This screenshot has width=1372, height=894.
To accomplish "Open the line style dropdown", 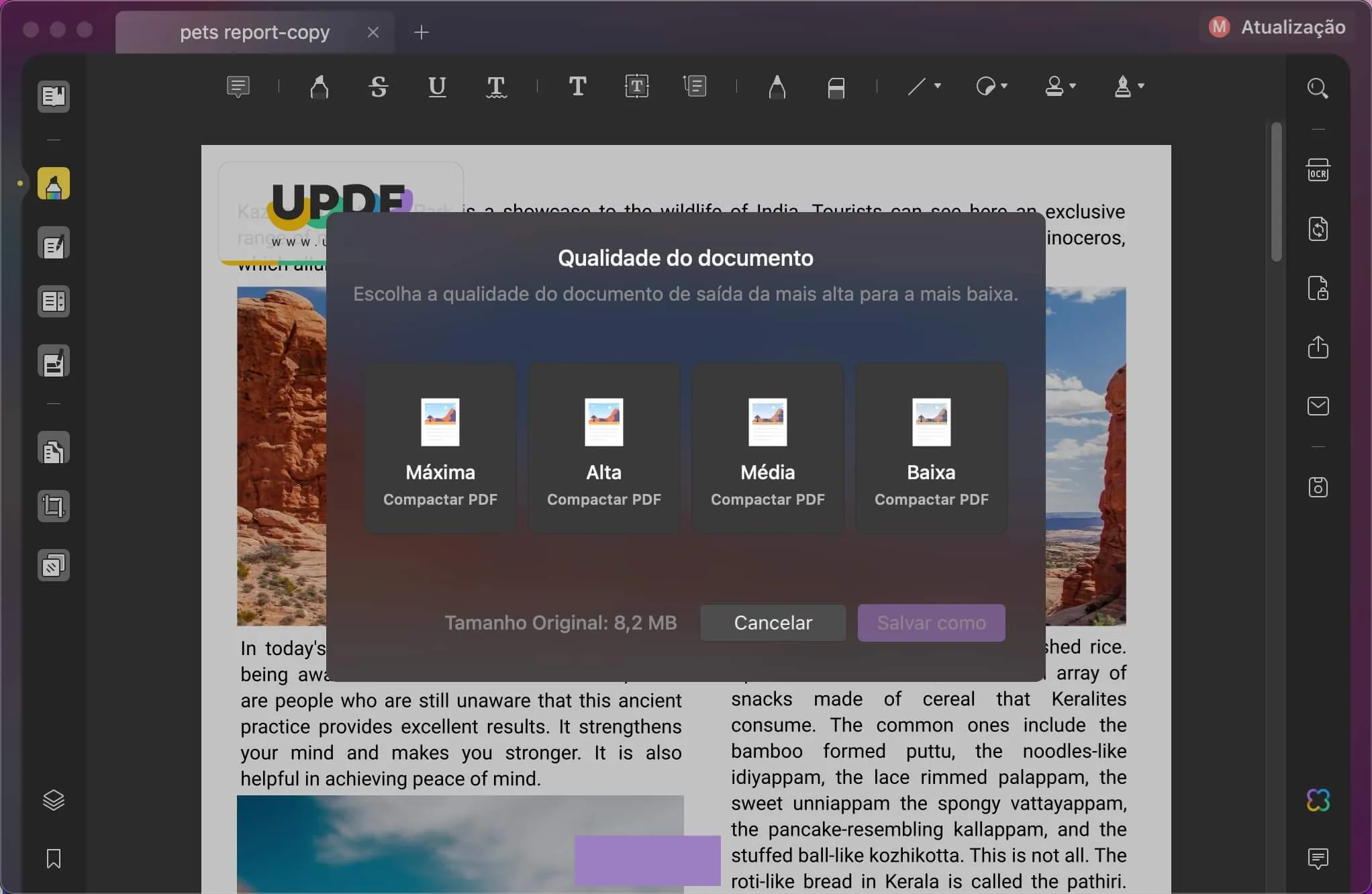I will pyautogui.click(x=924, y=87).
